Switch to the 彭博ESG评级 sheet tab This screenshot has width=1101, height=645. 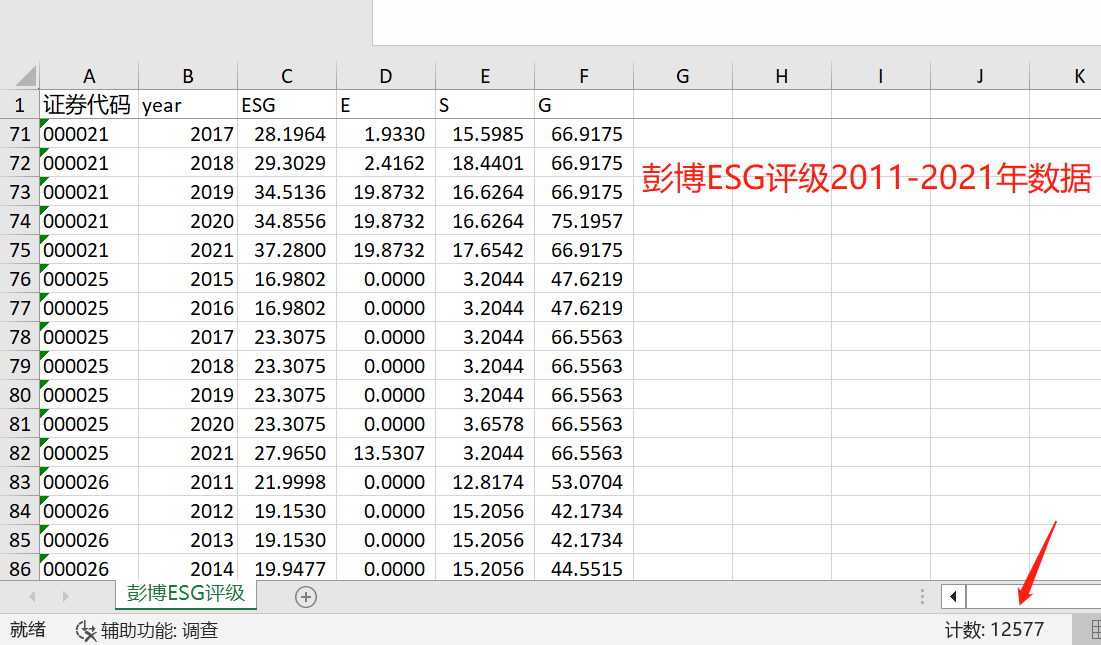tap(185, 594)
